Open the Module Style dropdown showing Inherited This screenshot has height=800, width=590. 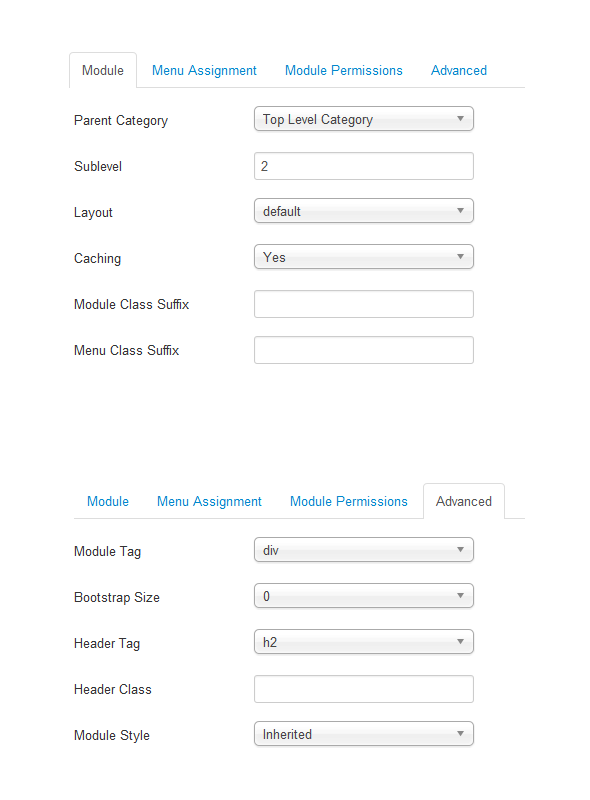pyautogui.click(x=363, y=734)
